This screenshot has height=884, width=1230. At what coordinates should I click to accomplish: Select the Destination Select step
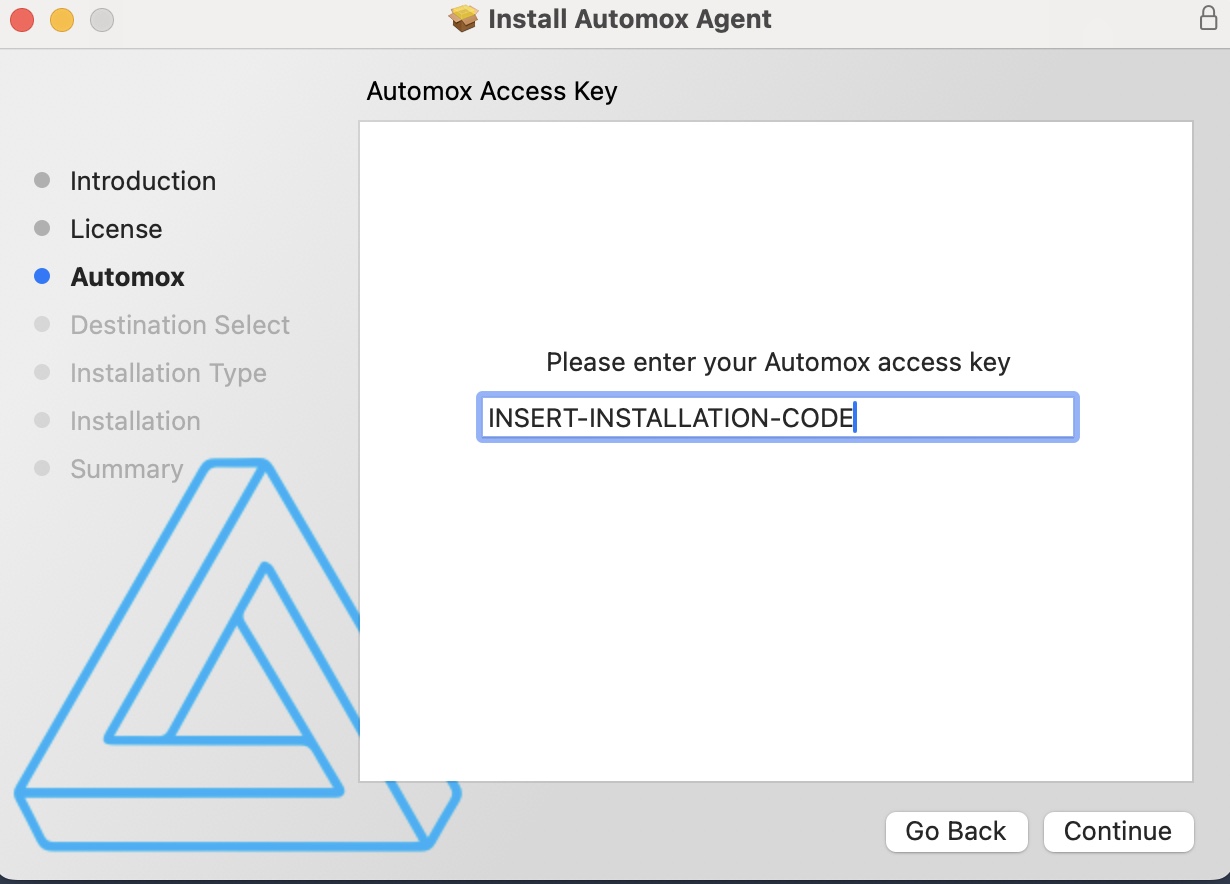tap(180, 325)
